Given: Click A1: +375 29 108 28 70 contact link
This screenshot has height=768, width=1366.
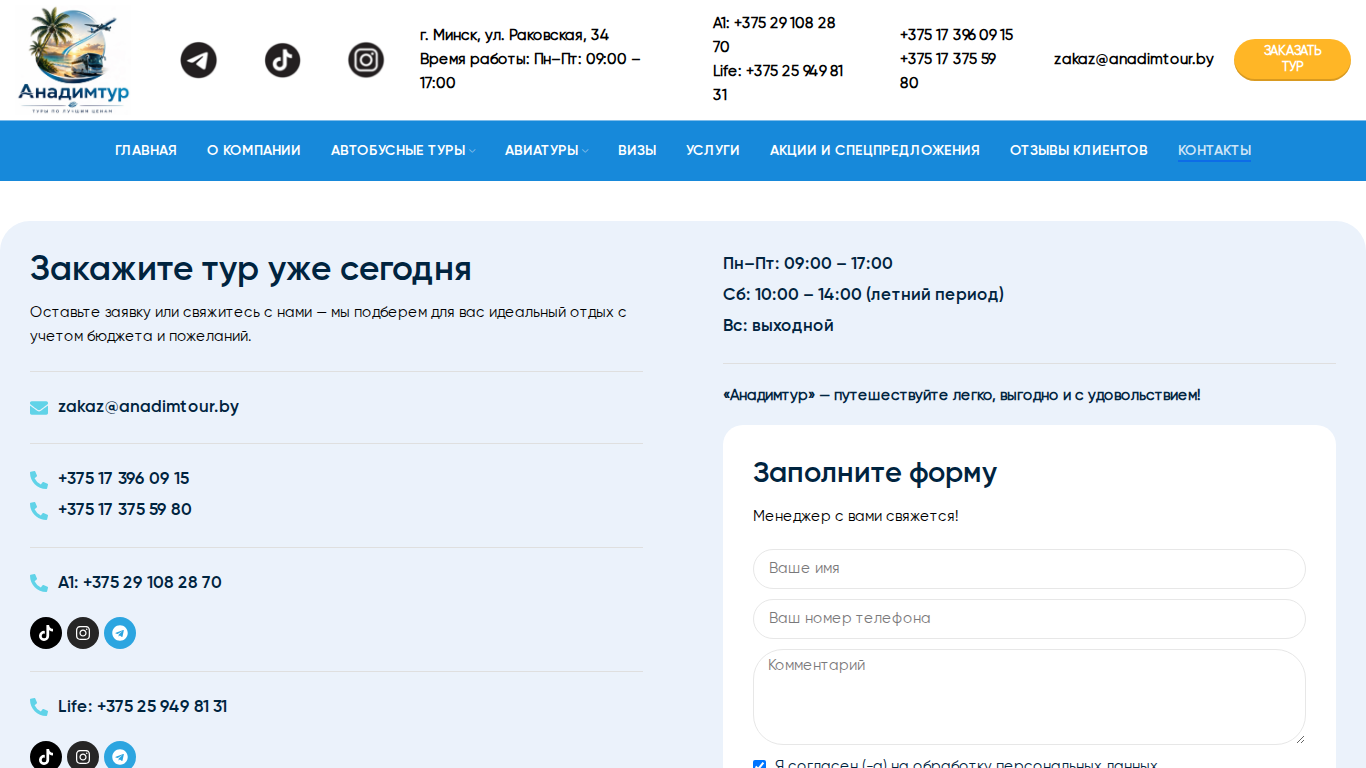Looking at the screenshot, I should tap(140, 583).
